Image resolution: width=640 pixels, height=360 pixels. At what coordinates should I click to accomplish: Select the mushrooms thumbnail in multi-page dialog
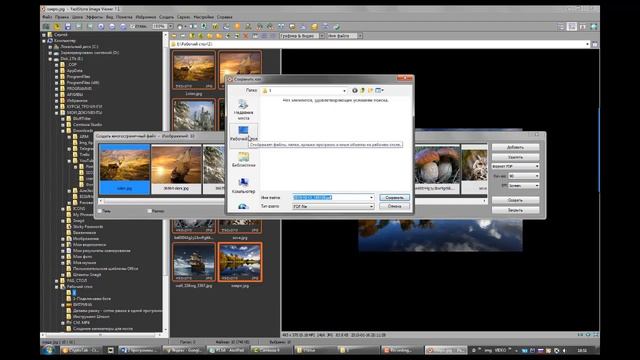[x=437, y=169]
